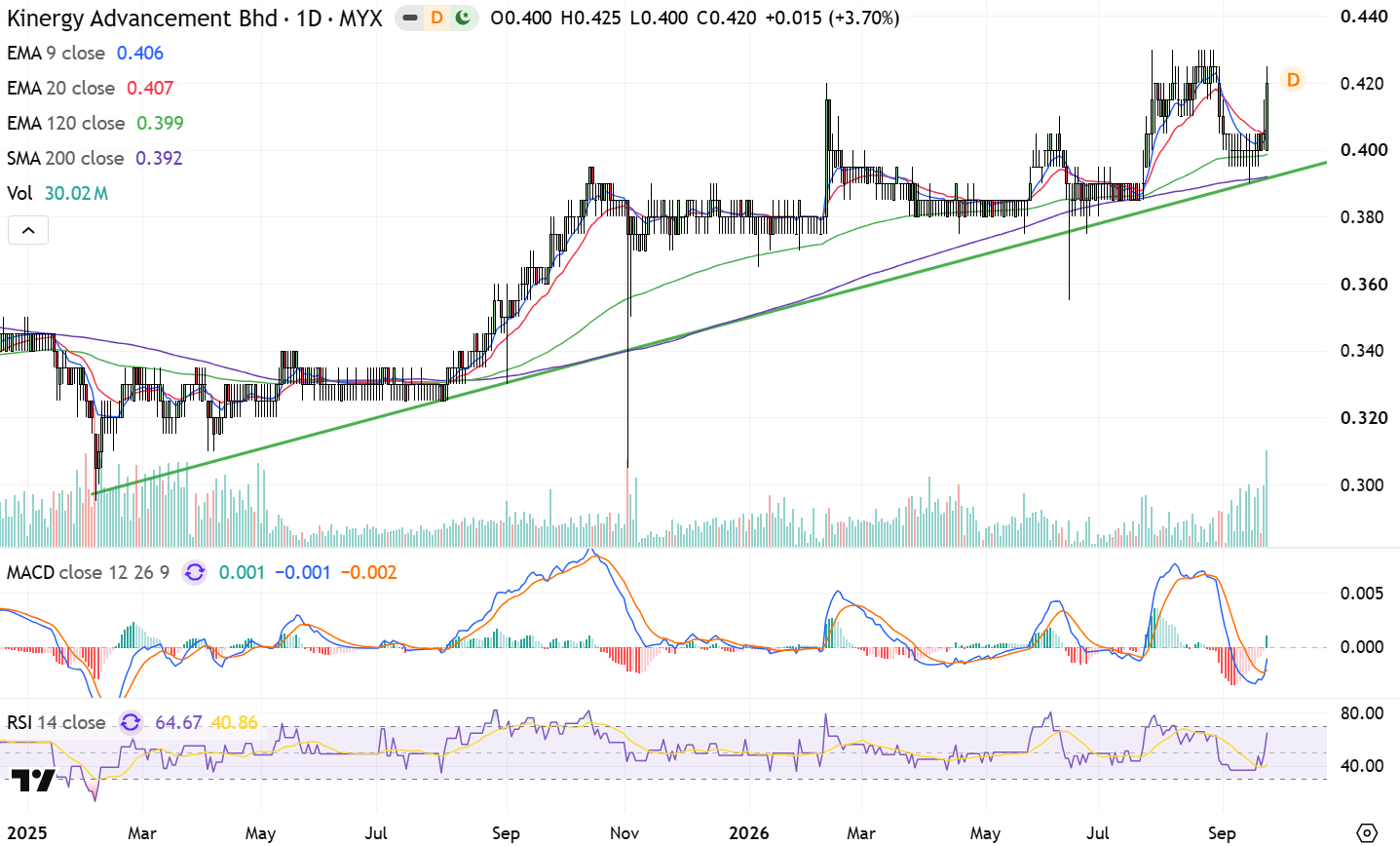Click the green crescent moon icon
Image resolution: width=1400 pixels, height=846 pixels.
463,18
